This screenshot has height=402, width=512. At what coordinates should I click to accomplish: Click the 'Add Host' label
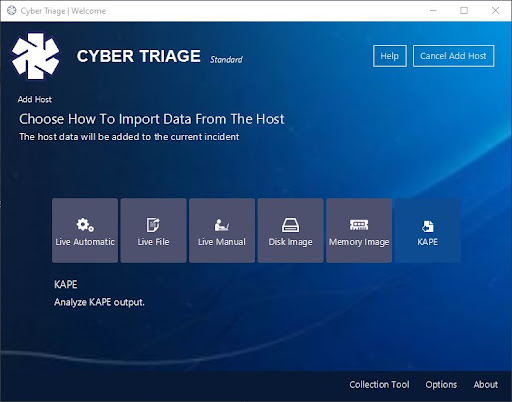click(x=35, y=99)
